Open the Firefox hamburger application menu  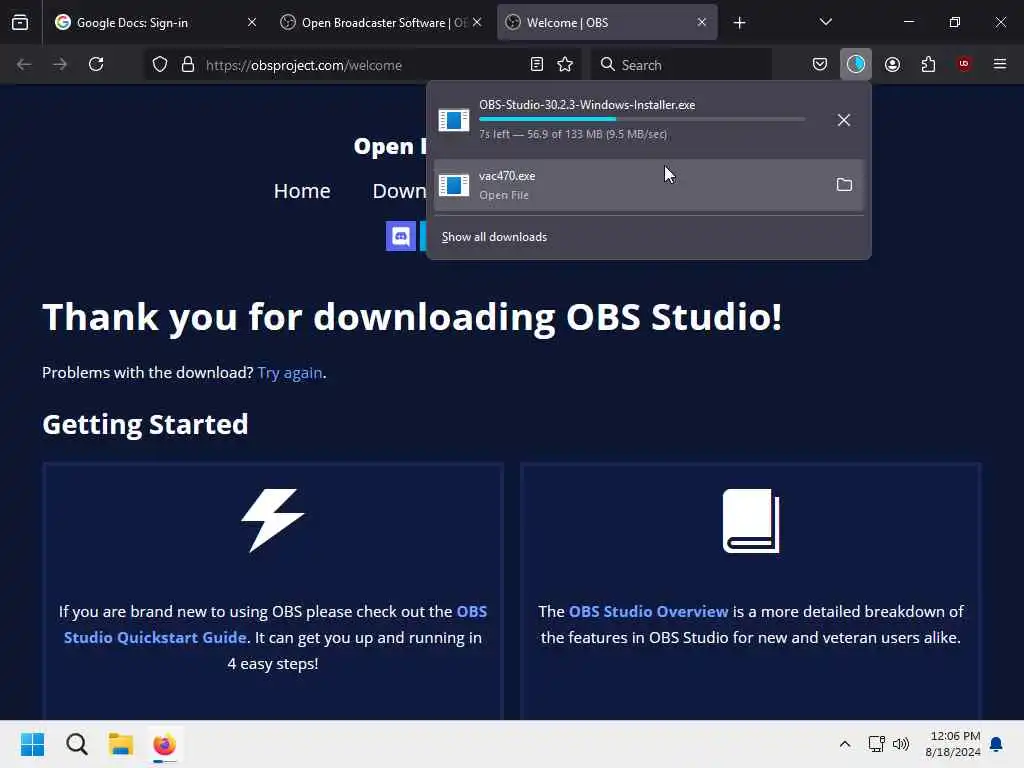pyautogui.click(x=1000, y=64)
